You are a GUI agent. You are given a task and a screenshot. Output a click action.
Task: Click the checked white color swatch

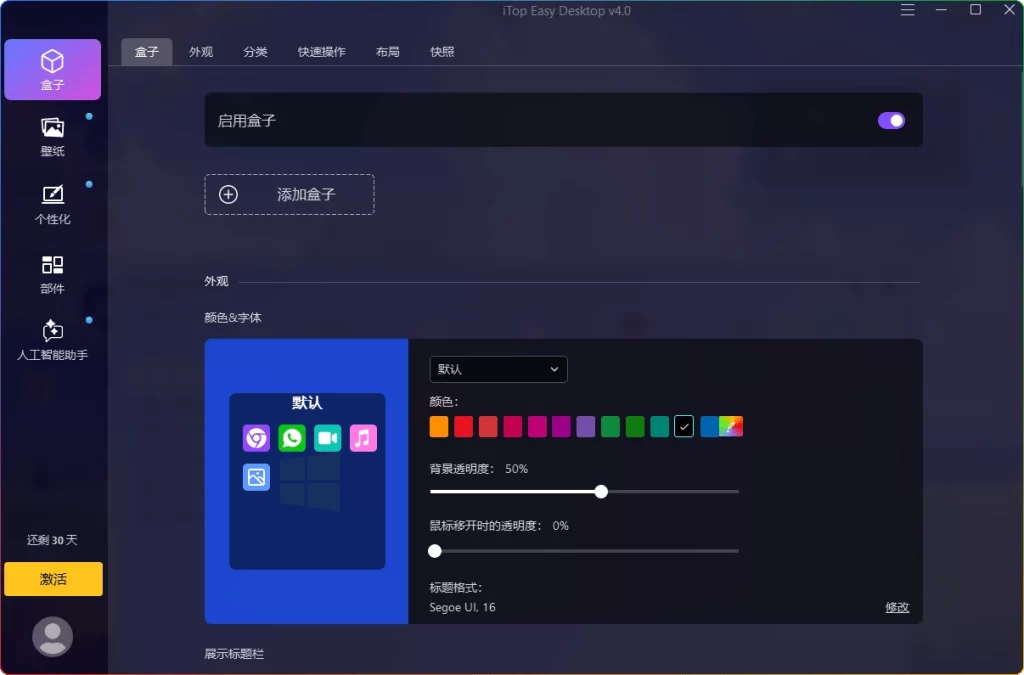(684, 426)
